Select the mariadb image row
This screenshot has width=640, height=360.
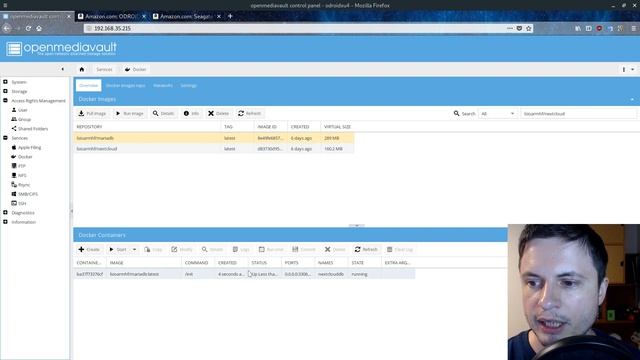coord(214,138)
